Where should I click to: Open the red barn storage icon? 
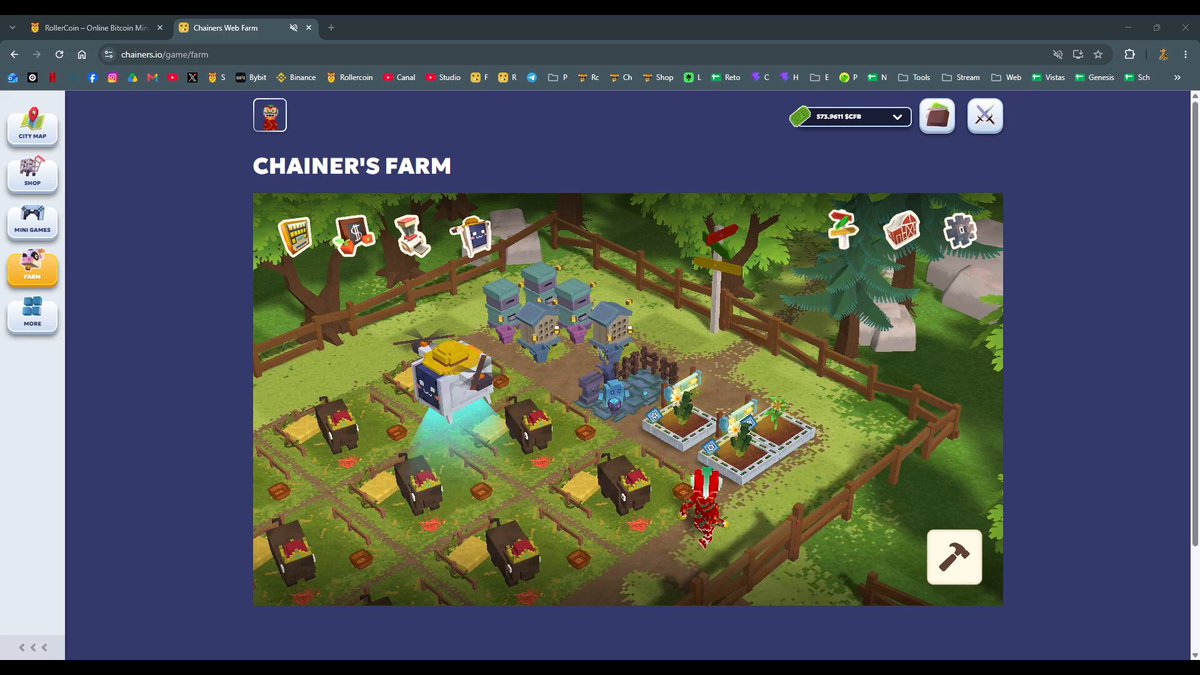[x=901, y=229]
